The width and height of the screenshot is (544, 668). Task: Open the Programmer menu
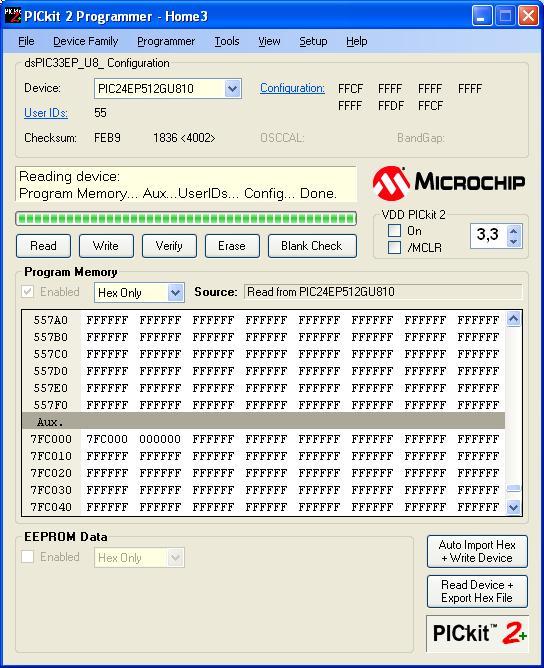tap(166, 41)
